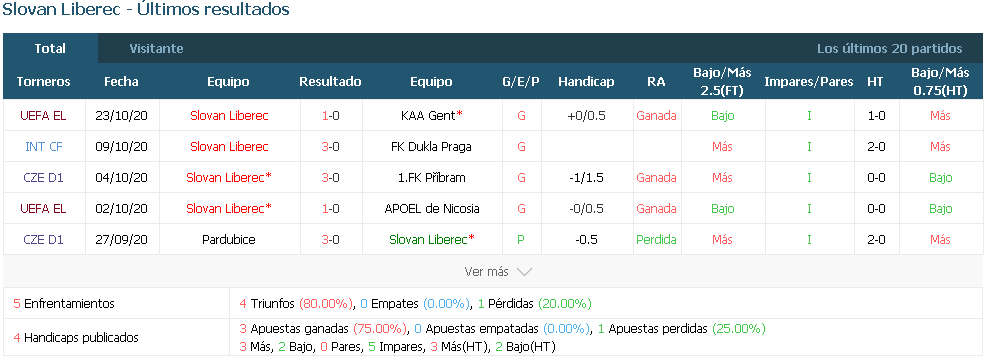Select the Total tab
The width and height of the screenshot is (989, 364).
pyautogui.click(x=50, y=49)
